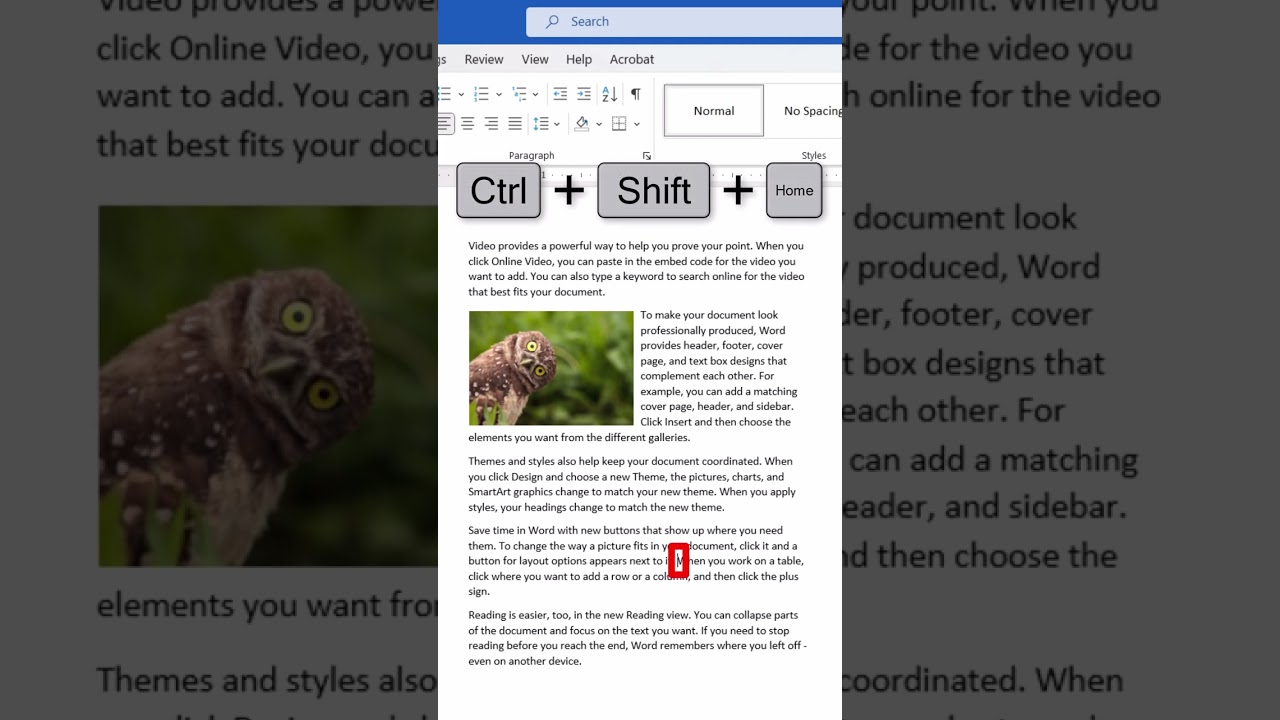Launch the Paragraph settings dialog
Screen dimensions: 1280x720
click(x=647, y=156)
